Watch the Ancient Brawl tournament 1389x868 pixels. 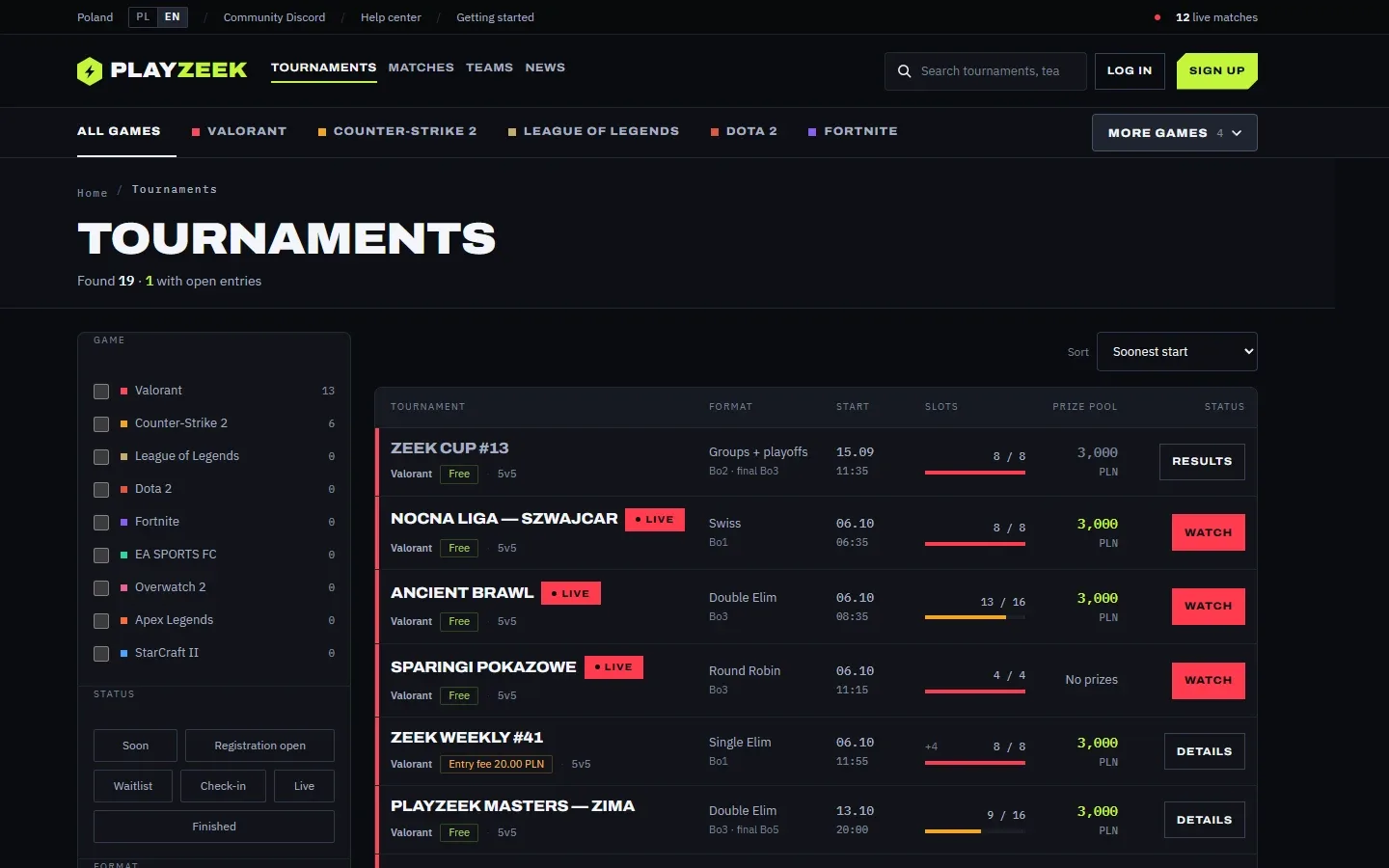(1209, 607)
